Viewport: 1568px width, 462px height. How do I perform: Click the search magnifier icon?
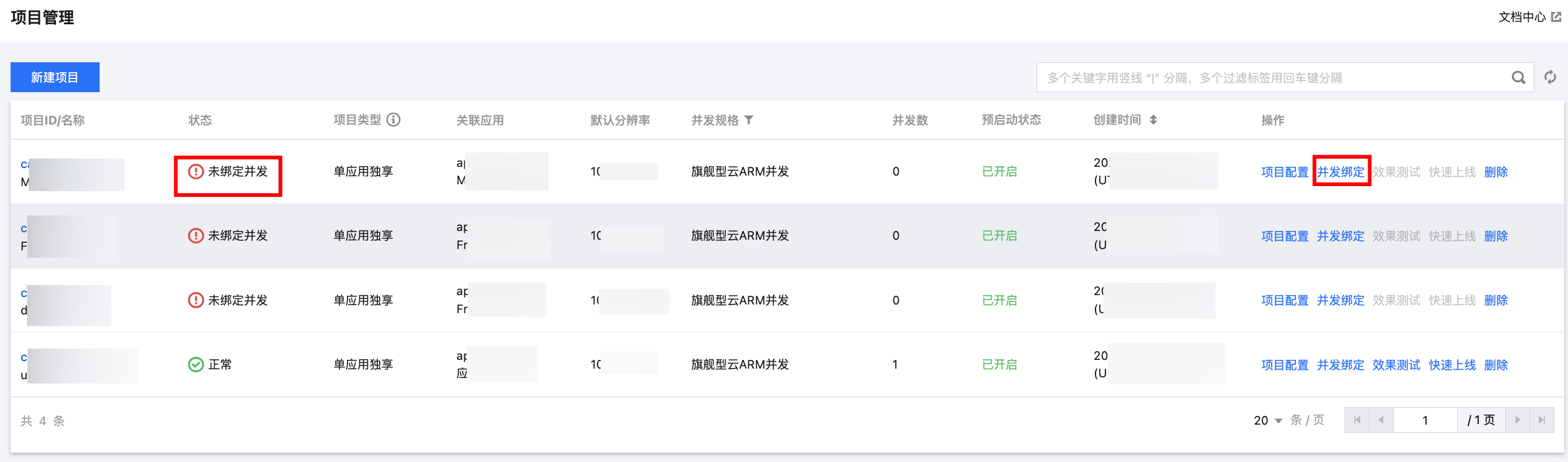coord(1518,78)
